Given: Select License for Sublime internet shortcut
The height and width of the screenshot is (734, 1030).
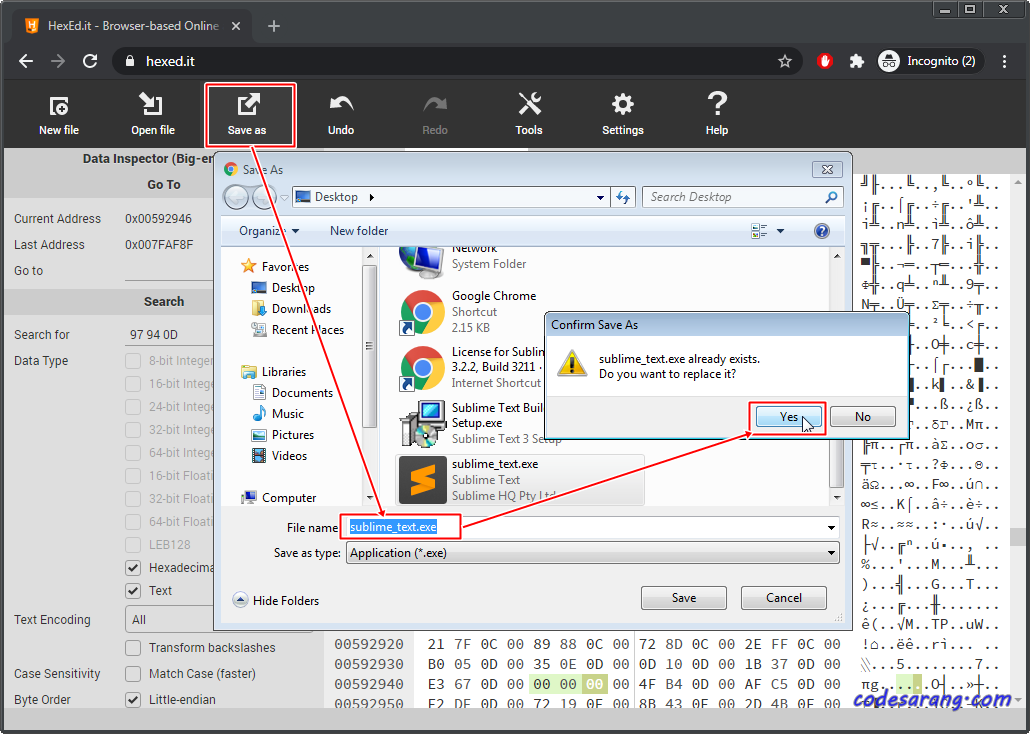Looking at the screenshot, I should (472, 367).
